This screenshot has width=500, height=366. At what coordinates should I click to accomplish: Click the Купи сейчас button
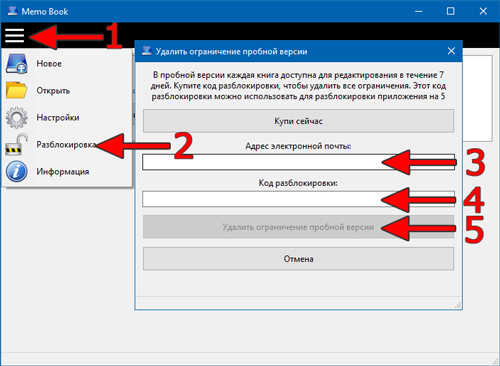[298, 121]
